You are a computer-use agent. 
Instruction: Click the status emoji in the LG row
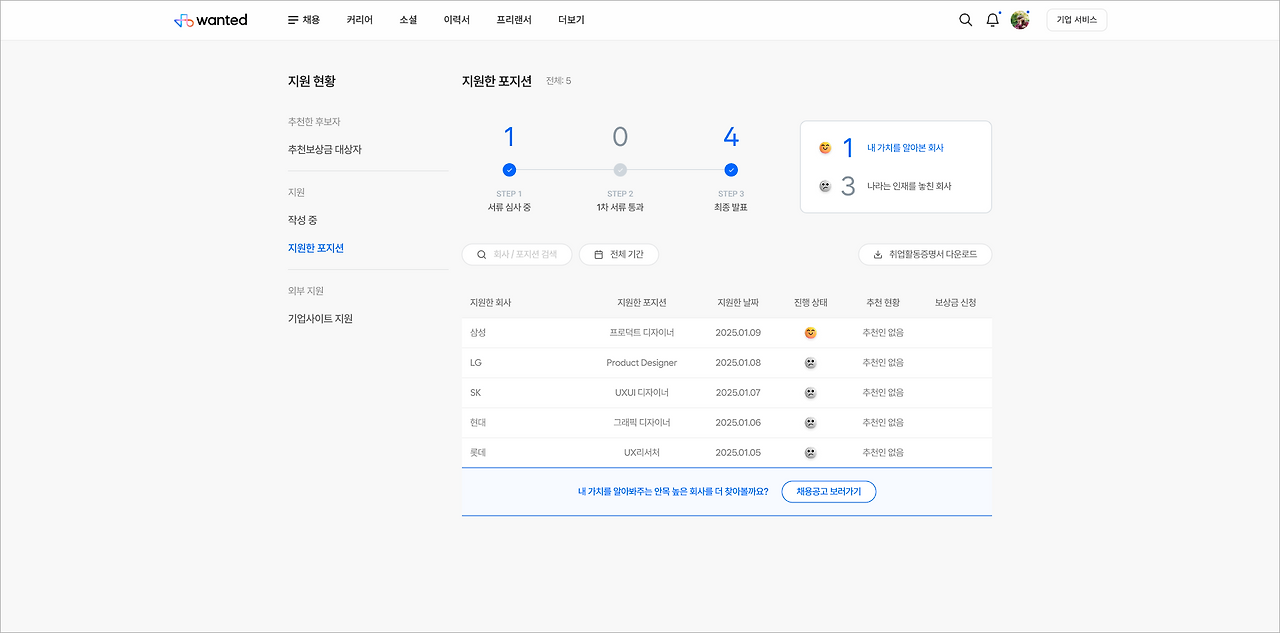[810, 363]
